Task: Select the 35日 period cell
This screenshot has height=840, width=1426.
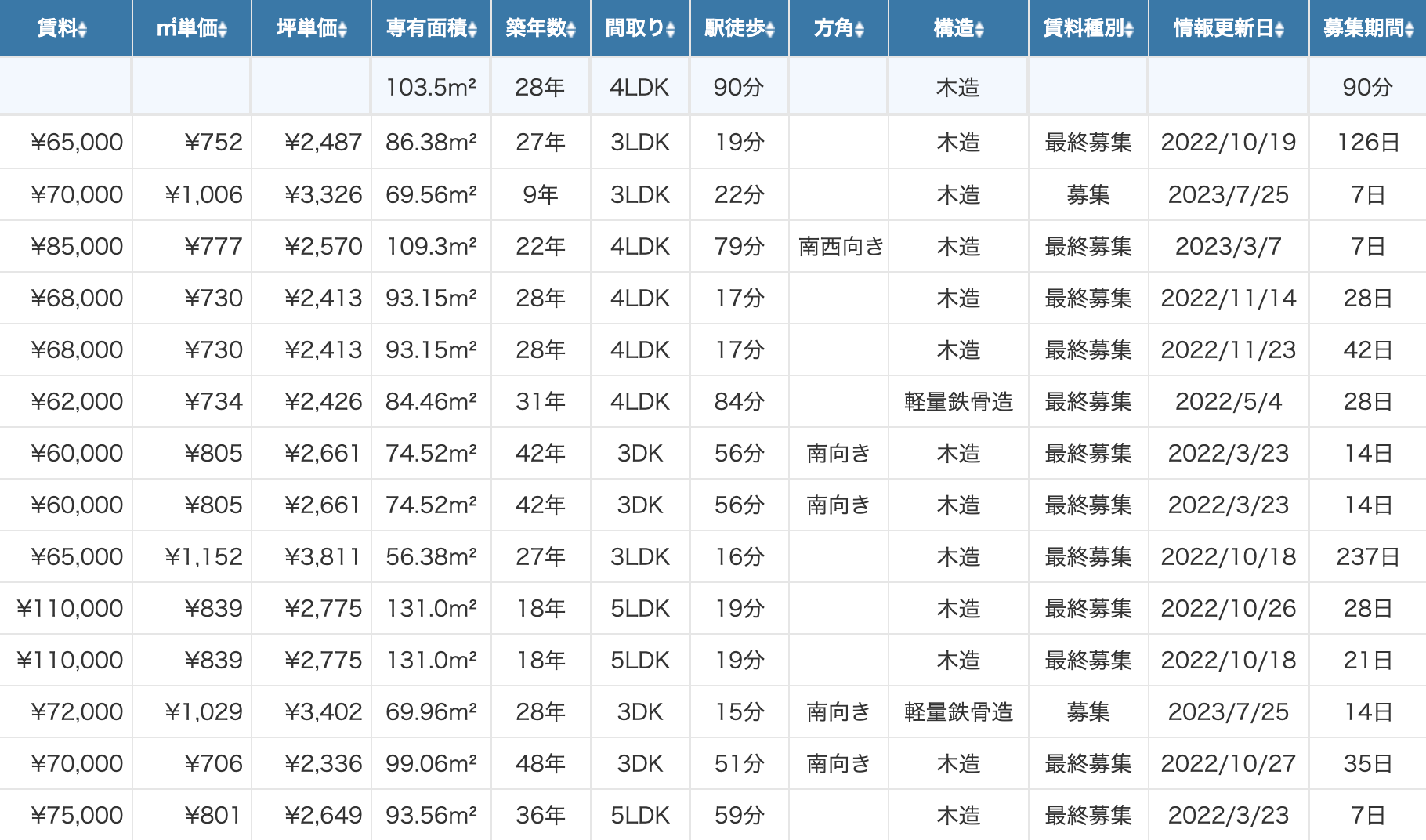Action: [x=1367, y=763]
